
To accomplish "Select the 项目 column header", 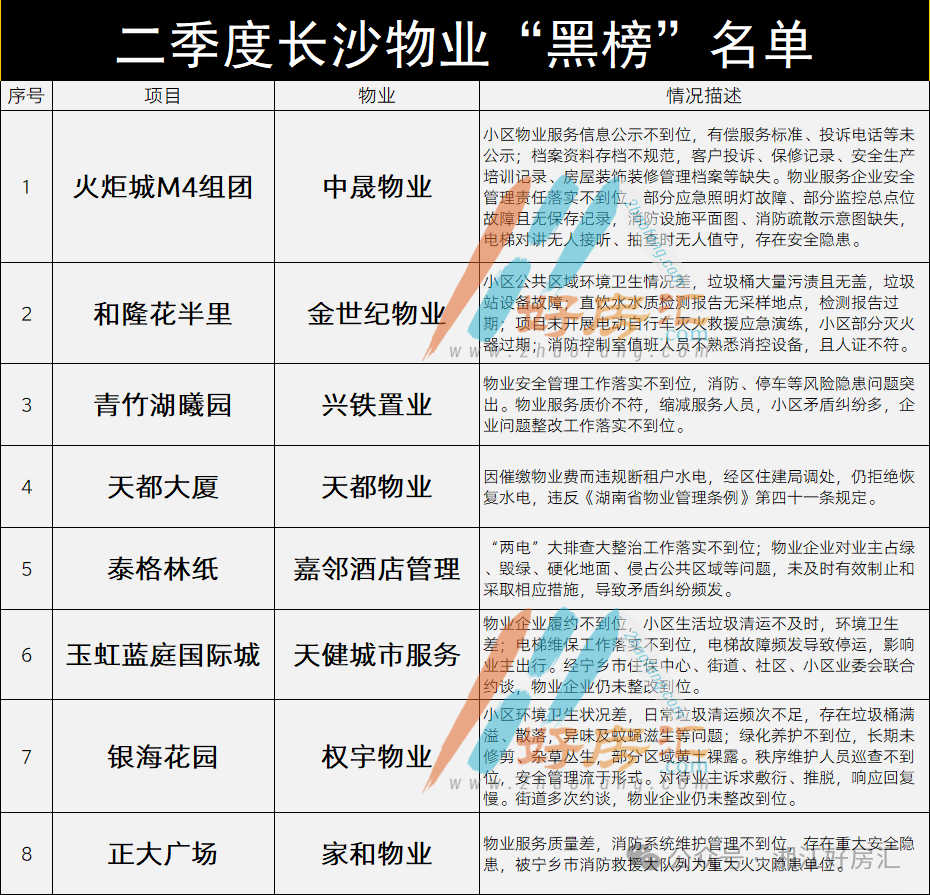I will pyautogui.click(x=163, y=95).
